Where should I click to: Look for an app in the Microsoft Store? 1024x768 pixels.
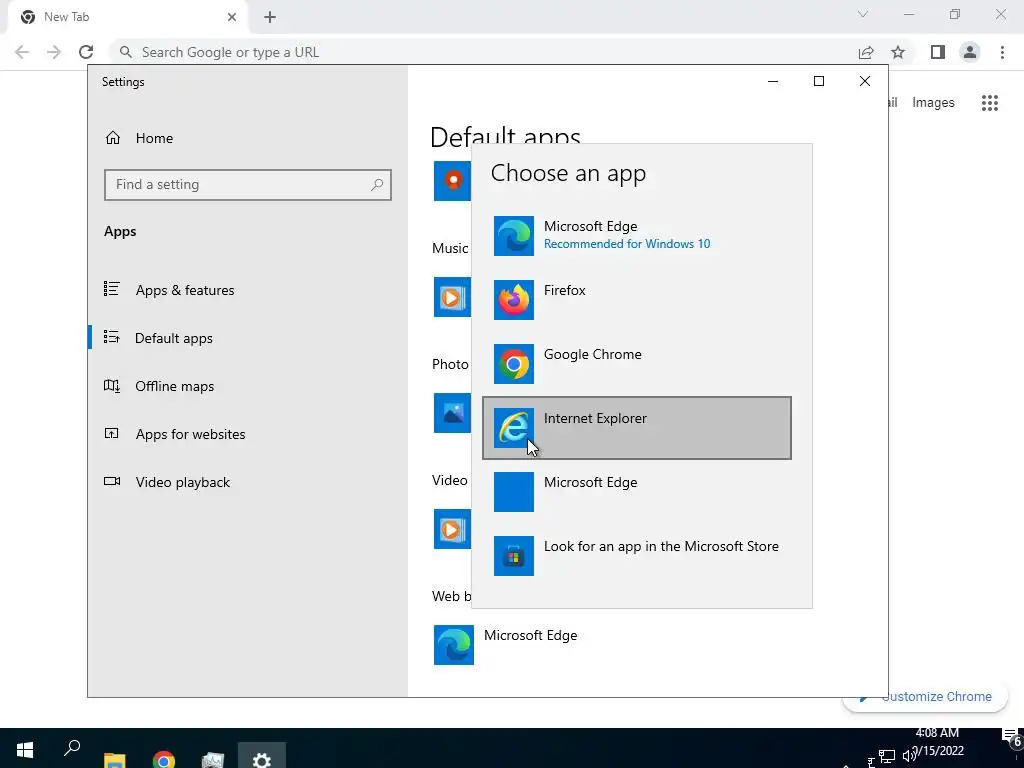637,556
